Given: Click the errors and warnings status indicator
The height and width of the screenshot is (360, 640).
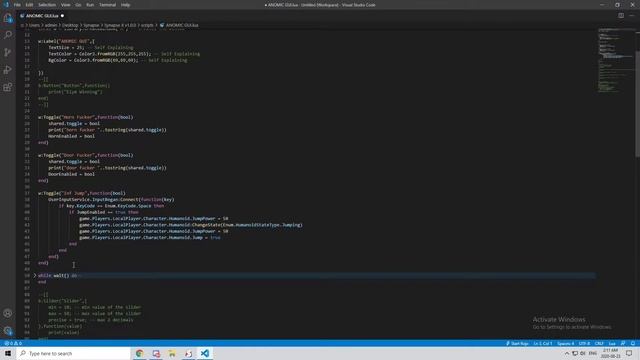Looking at the screenshot, I should coord(13,343).
